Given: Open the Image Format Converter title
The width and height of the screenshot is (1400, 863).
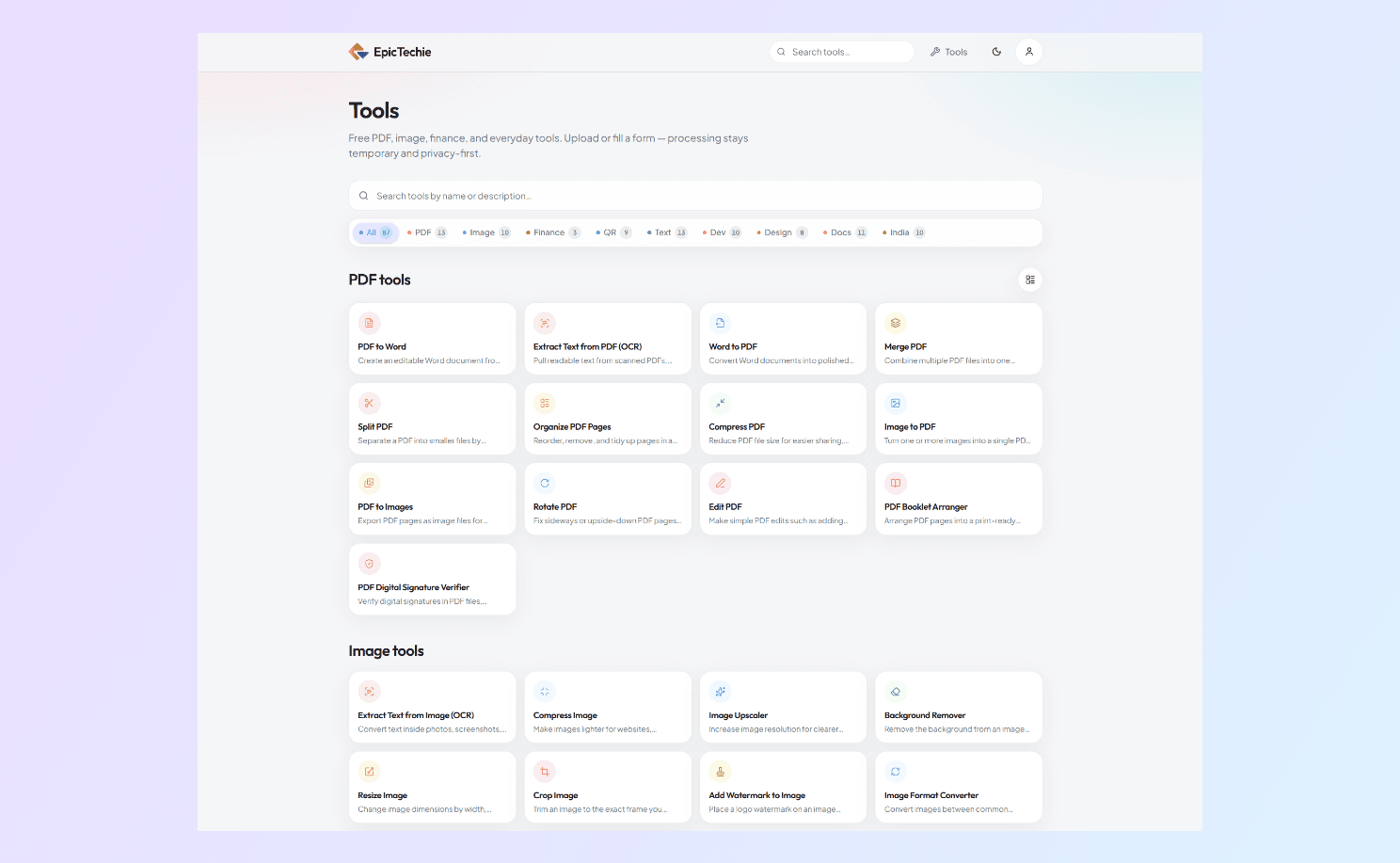Looking at the screenshot, I should 931,795.
